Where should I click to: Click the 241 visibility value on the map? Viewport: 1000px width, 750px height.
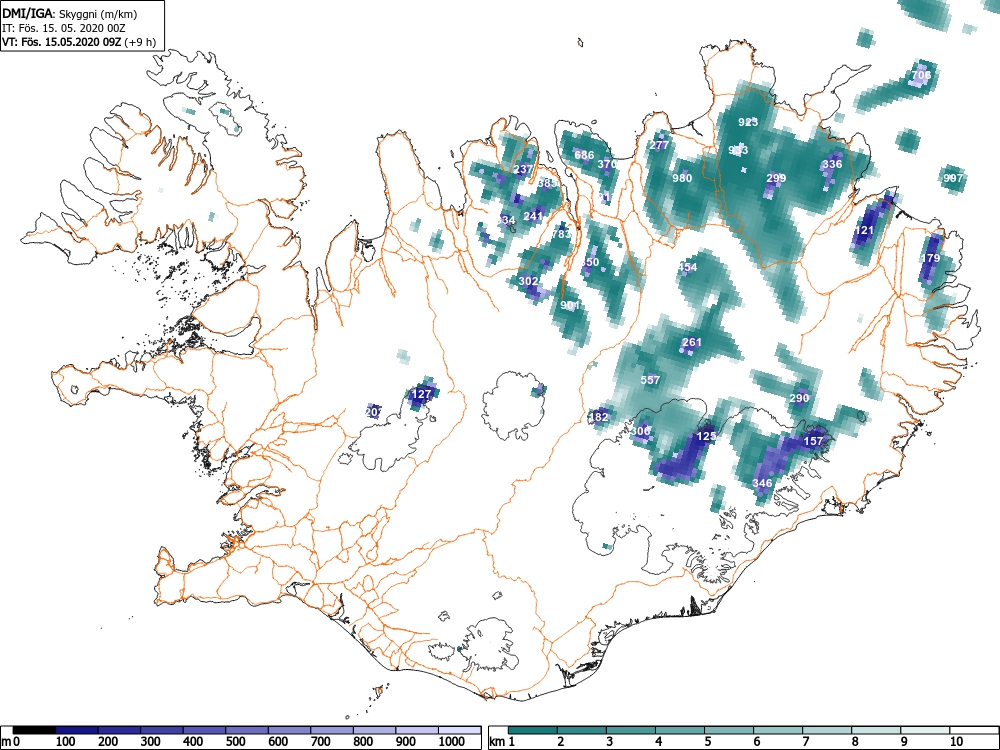pyautogui.click(x=533, y=216)
